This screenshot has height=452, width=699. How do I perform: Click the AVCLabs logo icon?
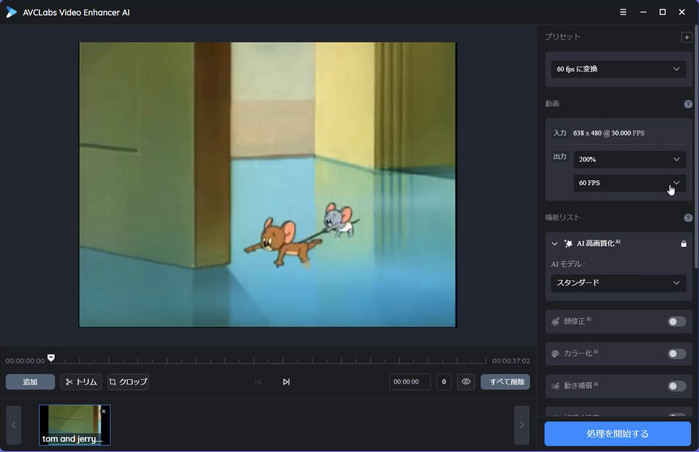click(11, 12)
